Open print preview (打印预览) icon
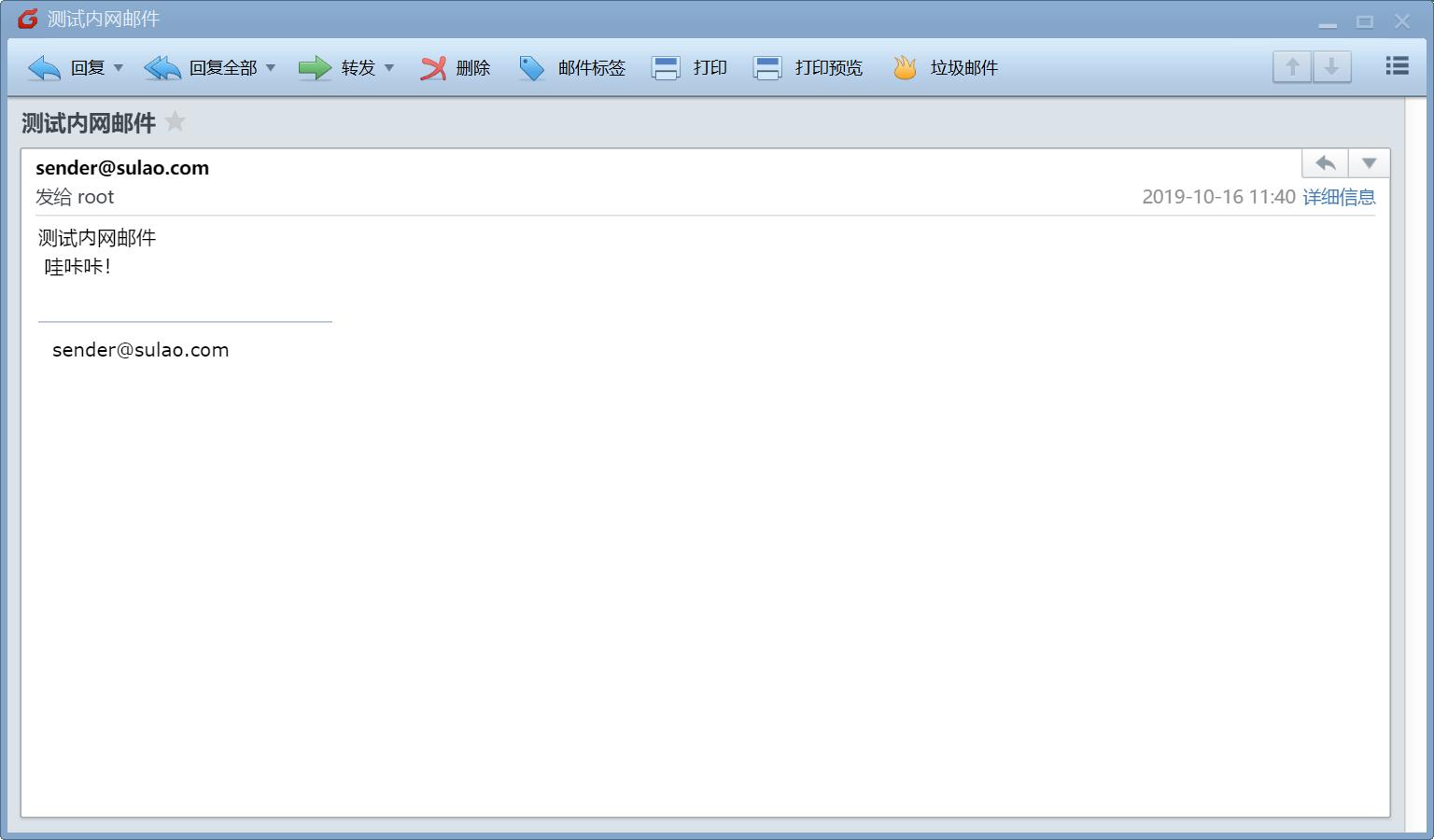This screenshot has height=840, width=1434. pyautogui.click(x=767, y=68)
